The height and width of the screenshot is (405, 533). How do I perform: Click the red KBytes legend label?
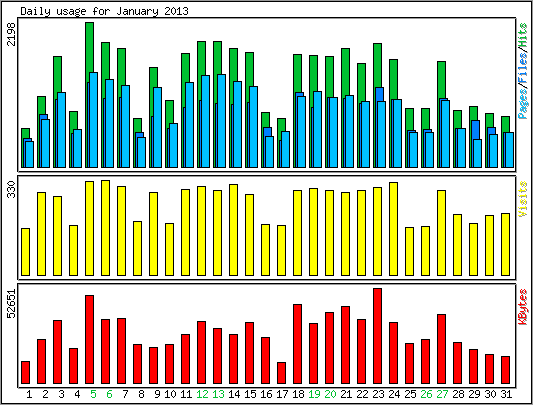523,307
